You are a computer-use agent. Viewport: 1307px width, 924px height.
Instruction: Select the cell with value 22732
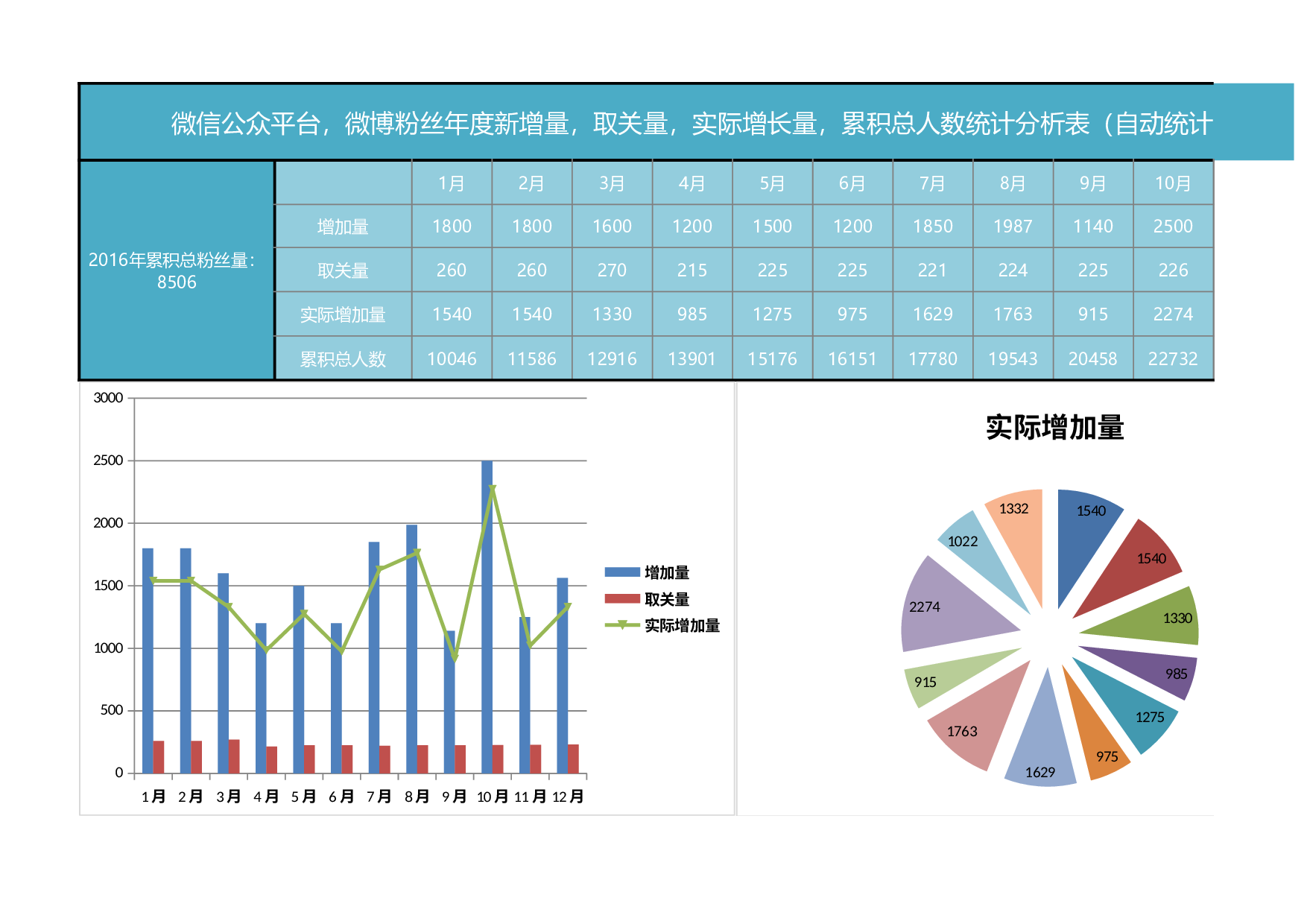[x=1174, y=359]
